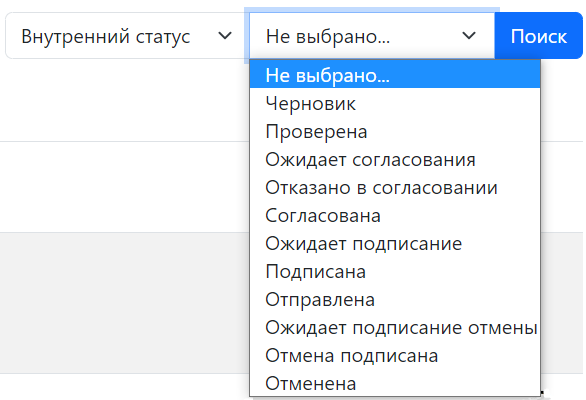Select Отказано в согласовании option
This screenshot has width=586, height=400.
(395, 187)
